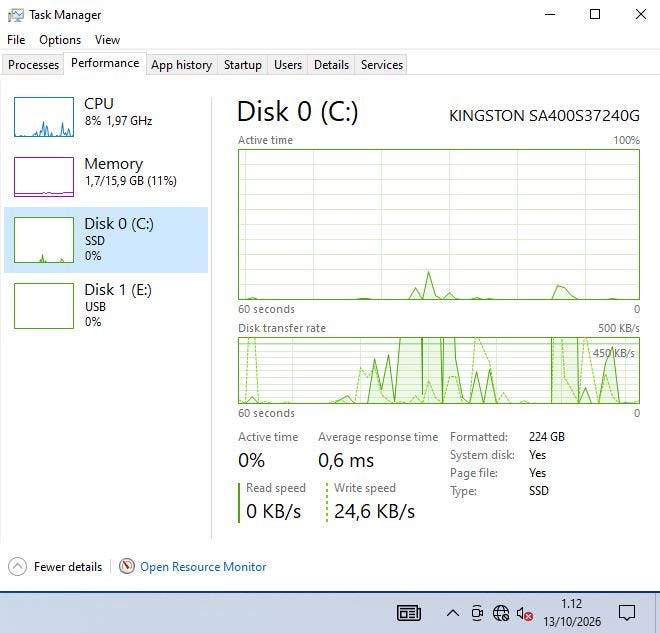Switch to the Startup tab

[x=242, y=65]
